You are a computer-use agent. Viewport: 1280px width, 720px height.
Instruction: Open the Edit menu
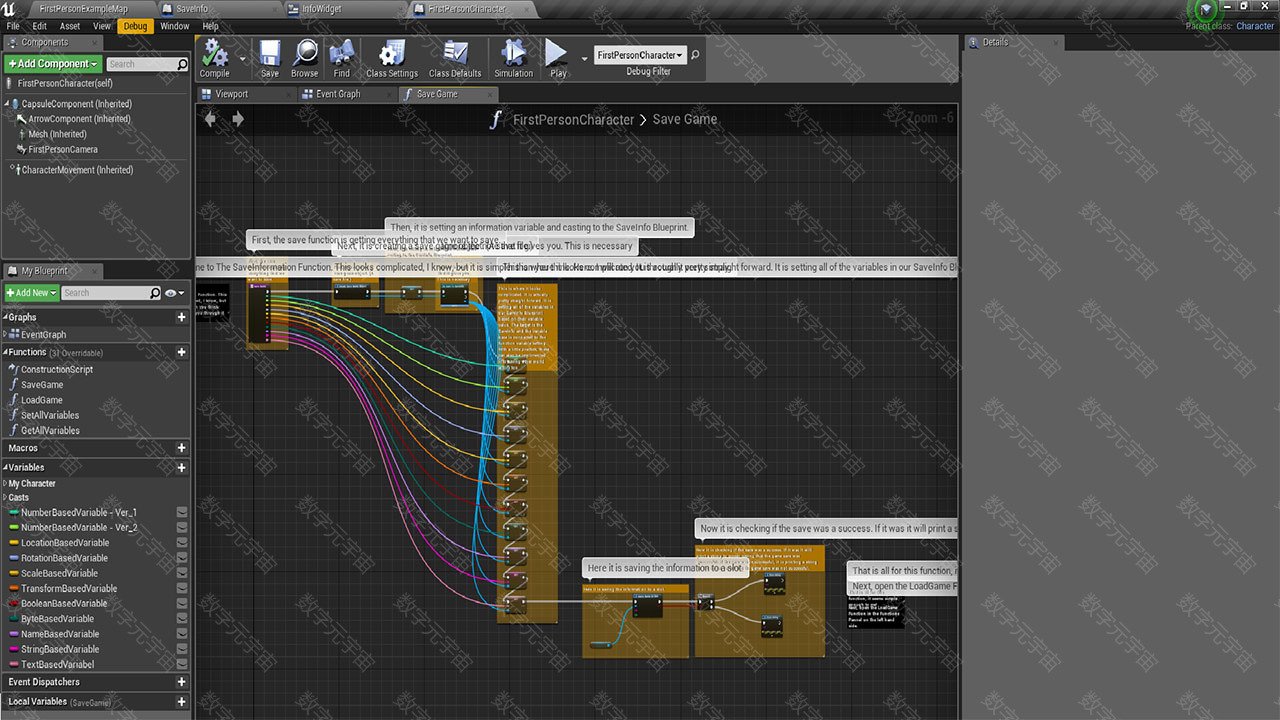pos(40,26)
